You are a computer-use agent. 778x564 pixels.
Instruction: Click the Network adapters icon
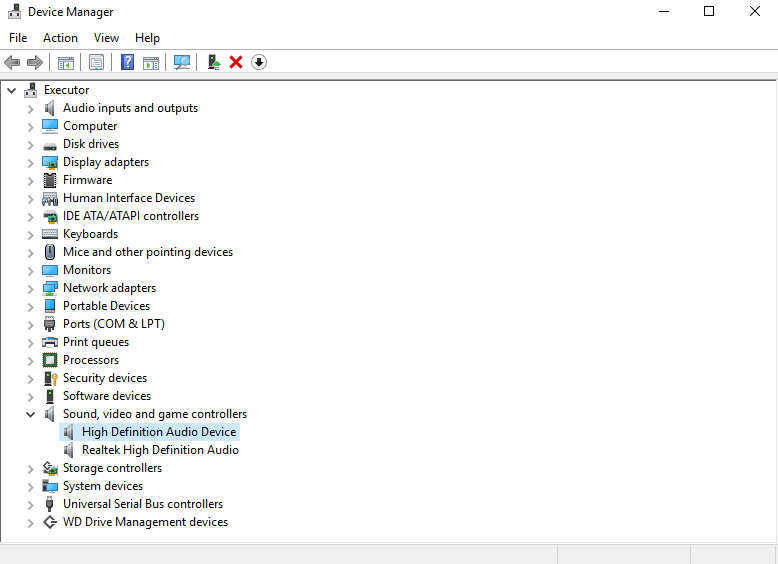(x=50, y=288)
